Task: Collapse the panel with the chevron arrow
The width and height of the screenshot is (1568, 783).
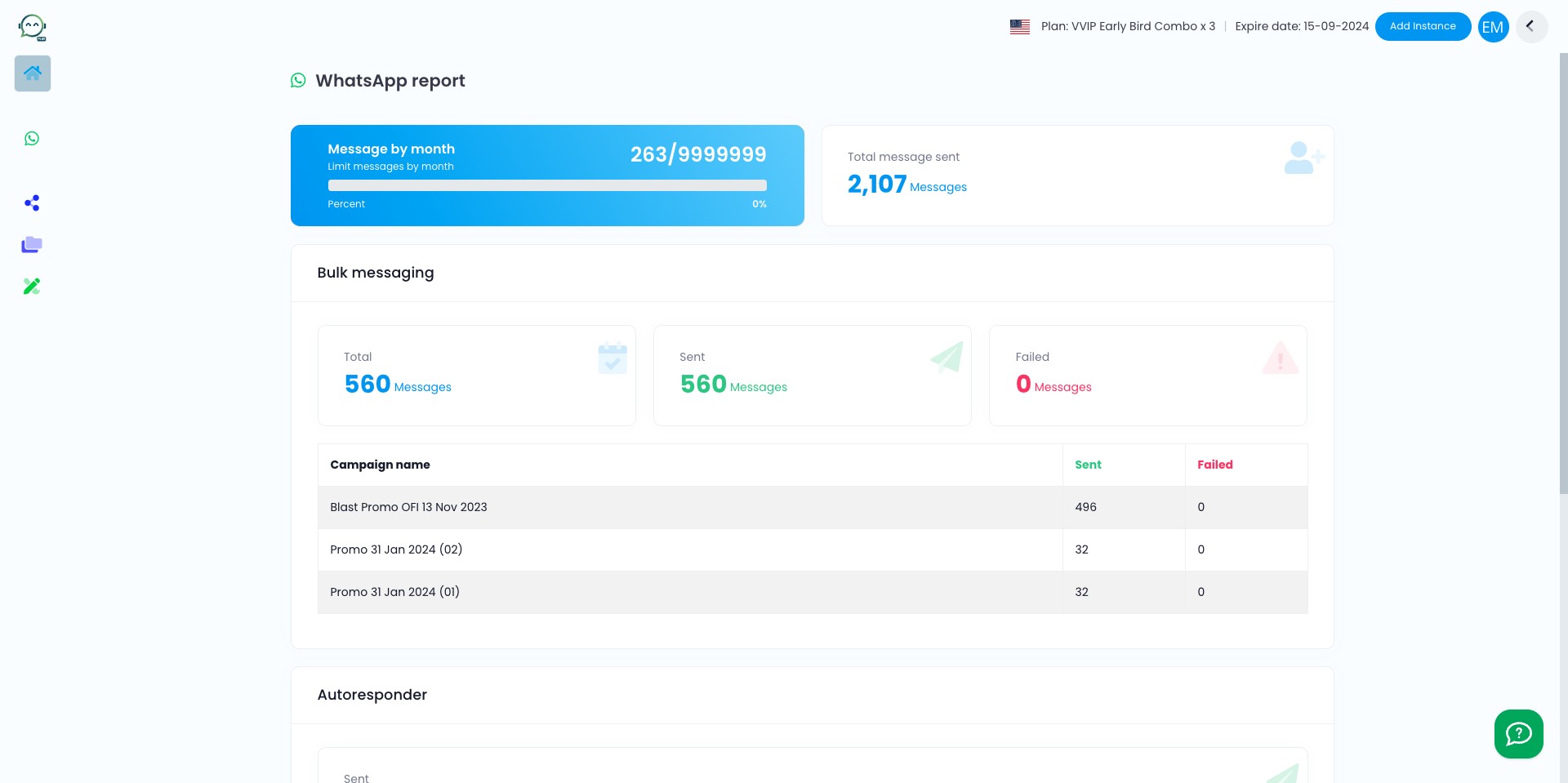Action: tap(1531, 26)
